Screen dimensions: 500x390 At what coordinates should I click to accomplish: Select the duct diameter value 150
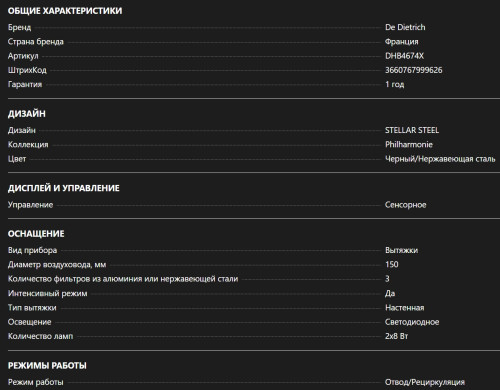392,264
